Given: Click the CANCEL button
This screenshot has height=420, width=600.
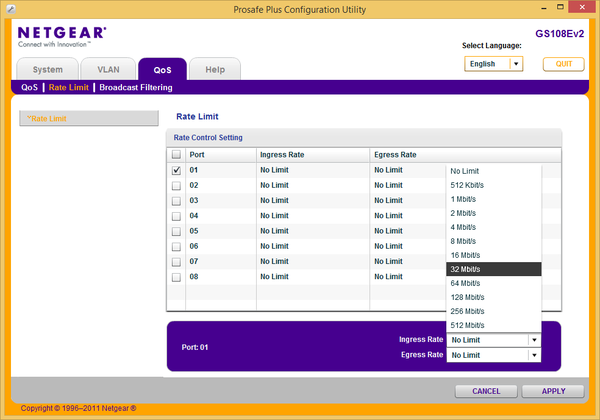Looking at the screenshot, I should click(485, 391).
